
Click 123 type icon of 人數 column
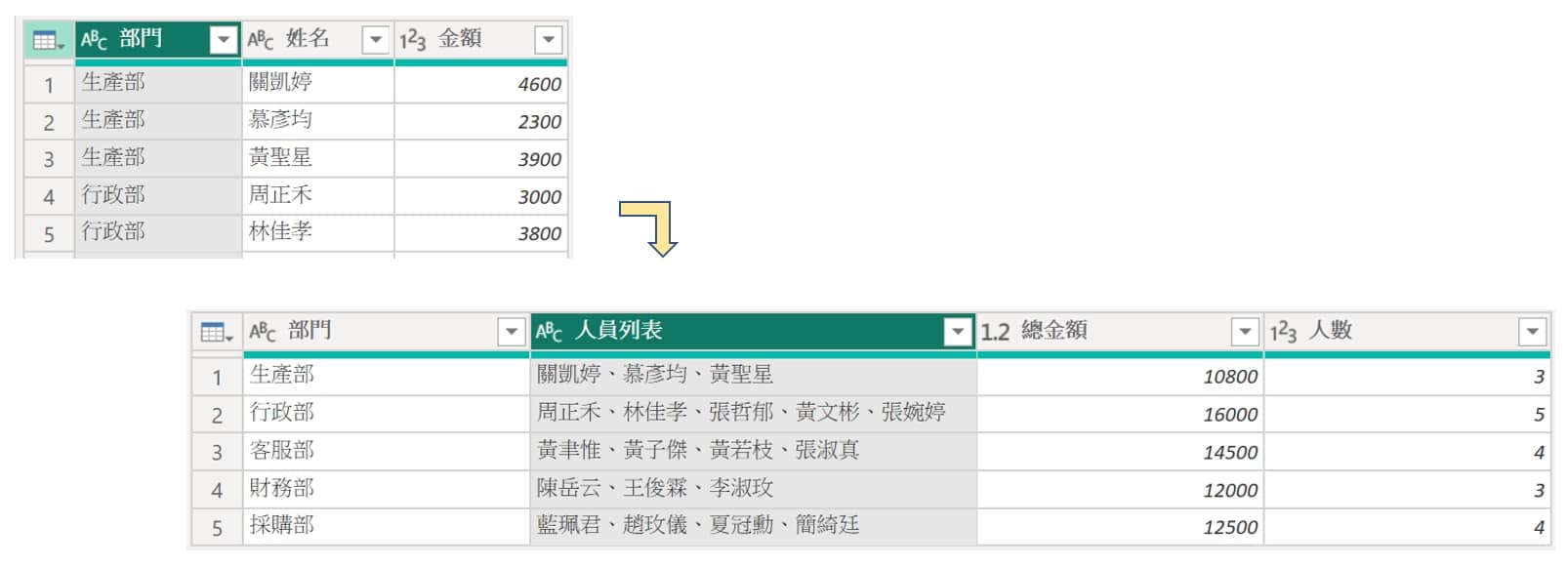(x=1283, y=332)
